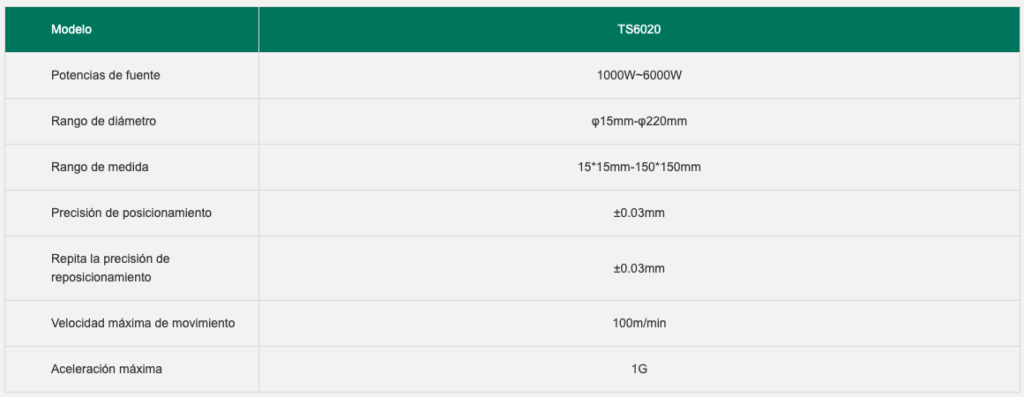Click the Rango de medida label

[x=100, y=167]
